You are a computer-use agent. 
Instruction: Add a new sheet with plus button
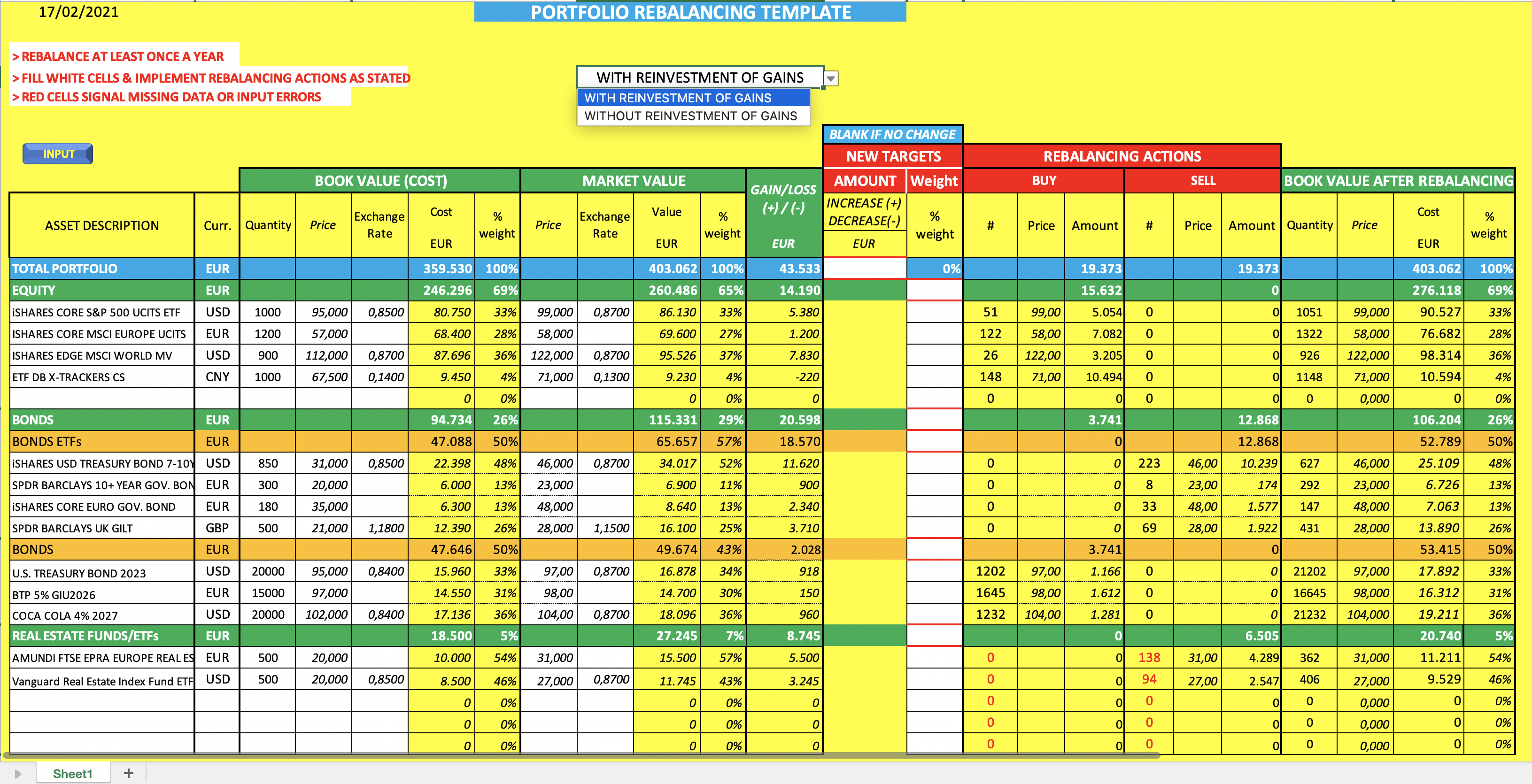pyautogui.click(x=129, y=773)
